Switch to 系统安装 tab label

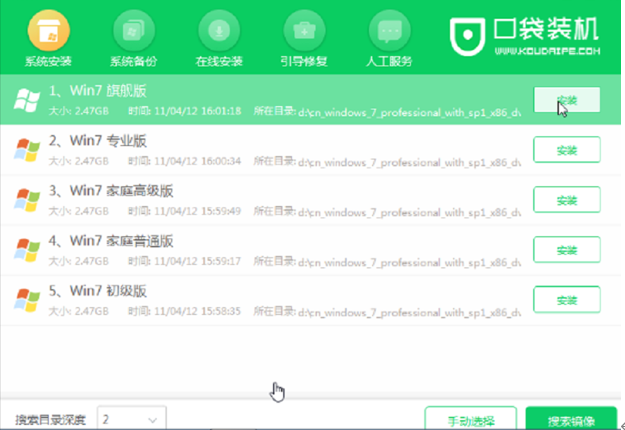coord(49,61)
